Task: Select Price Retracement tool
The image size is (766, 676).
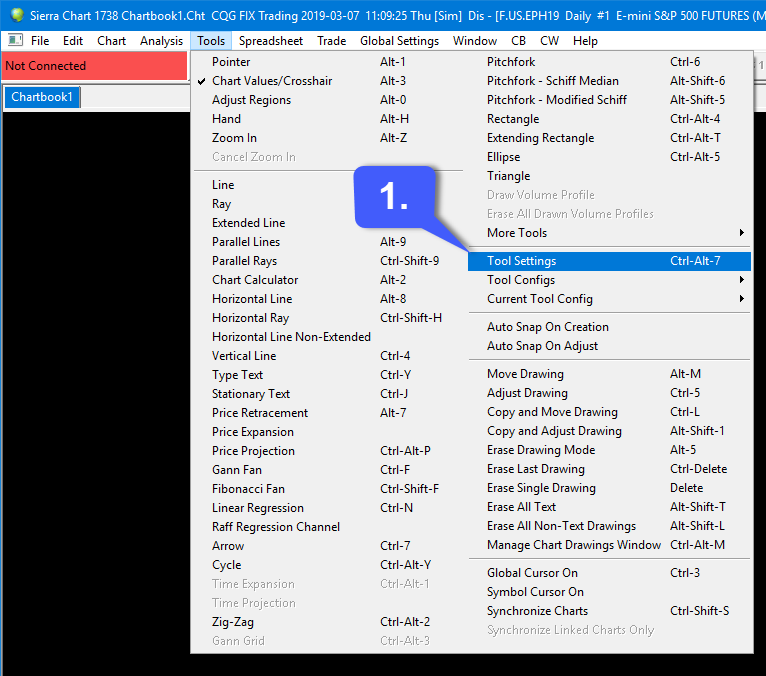Action: (326, 413)
